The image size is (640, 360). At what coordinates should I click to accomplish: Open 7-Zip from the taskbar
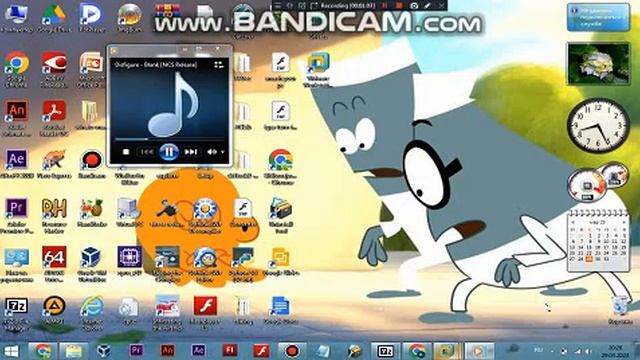point(385,351)
